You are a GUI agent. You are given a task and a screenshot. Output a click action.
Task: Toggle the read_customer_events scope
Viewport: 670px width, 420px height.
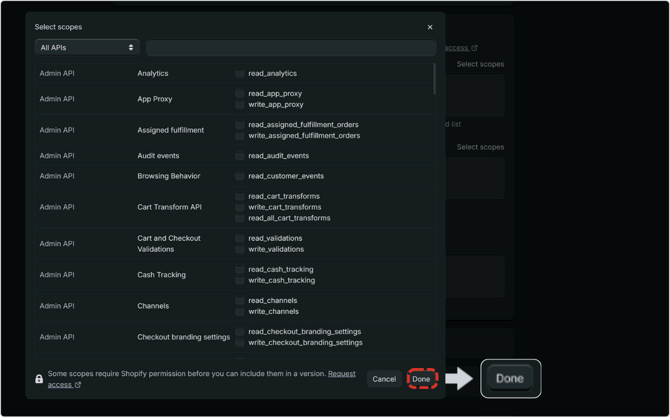[x=240, y=176]
